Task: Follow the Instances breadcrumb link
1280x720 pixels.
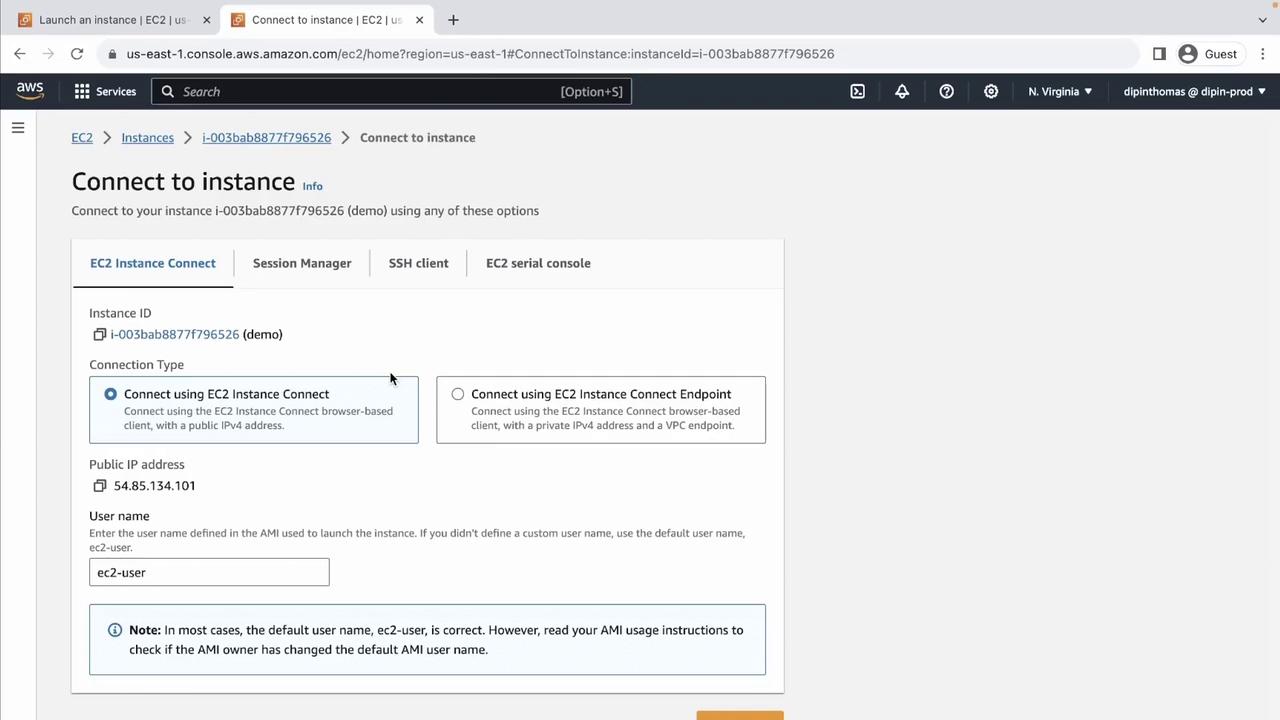Action: 147,137
